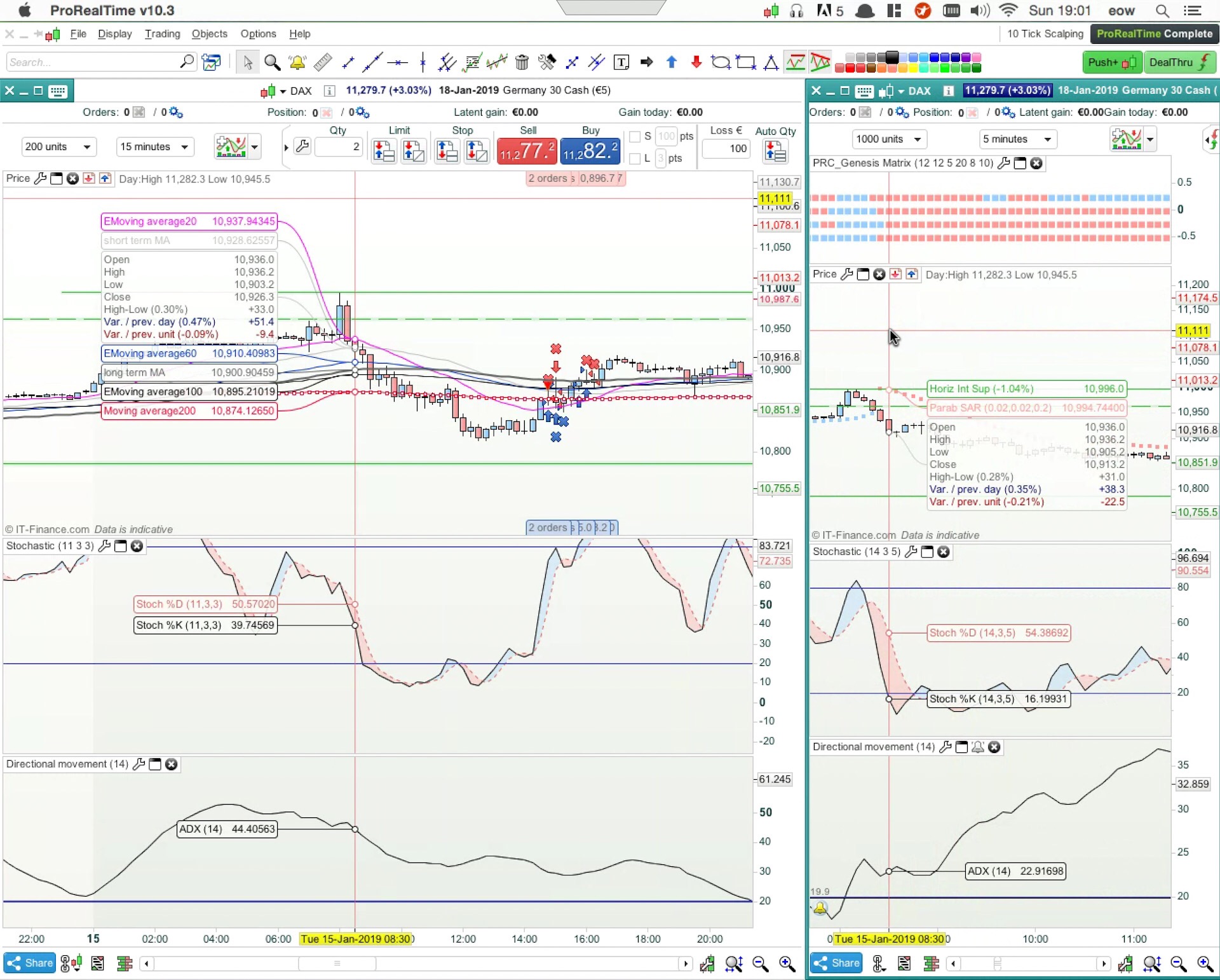Open the Help menu
Viewport: 1220px width, 980px height.
pyautogui.click(x=300, y=34)
